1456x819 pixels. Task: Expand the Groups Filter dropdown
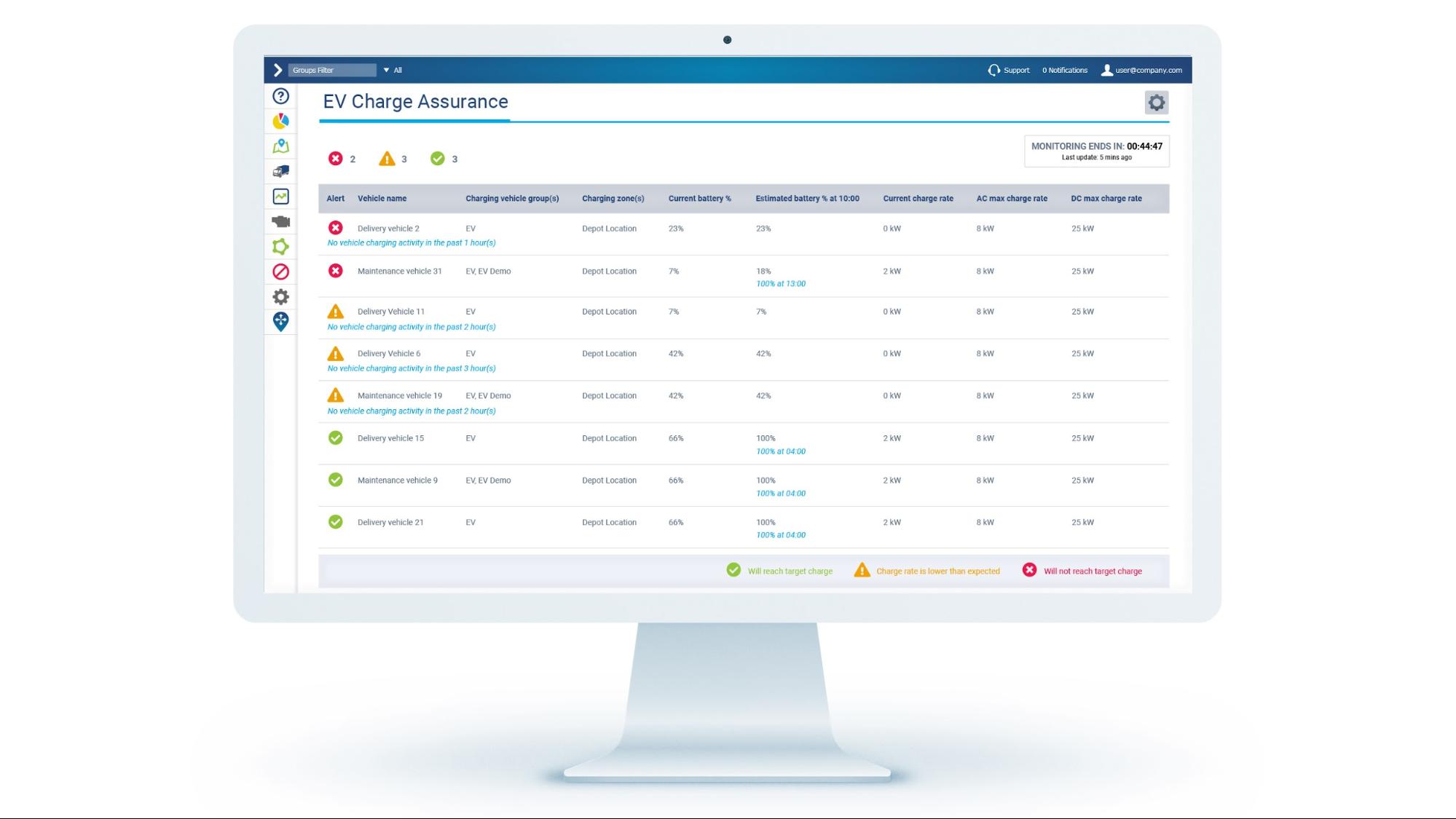(x=334, y=70)
